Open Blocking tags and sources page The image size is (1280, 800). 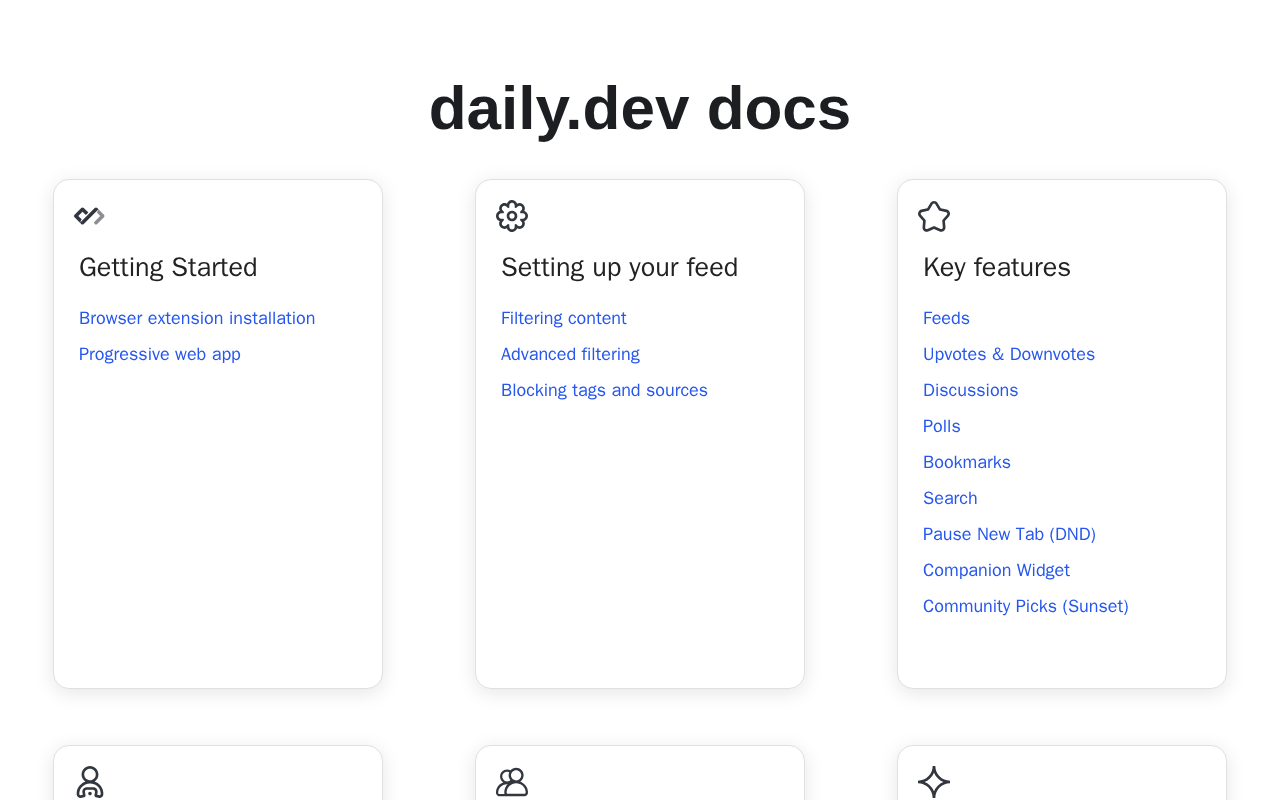tap(604, 390)
